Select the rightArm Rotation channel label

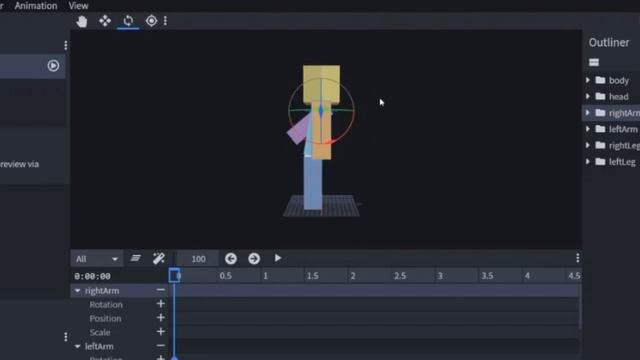tap(106, 304)
